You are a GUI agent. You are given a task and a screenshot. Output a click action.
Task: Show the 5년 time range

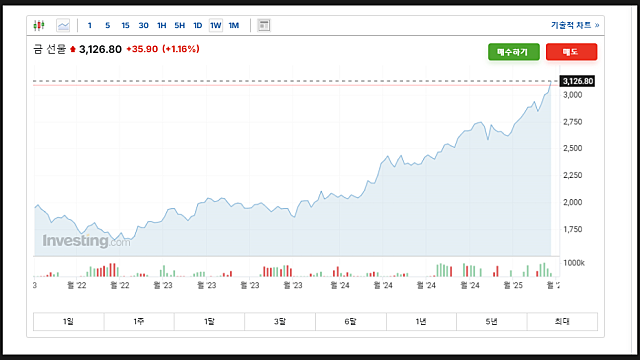491,322
